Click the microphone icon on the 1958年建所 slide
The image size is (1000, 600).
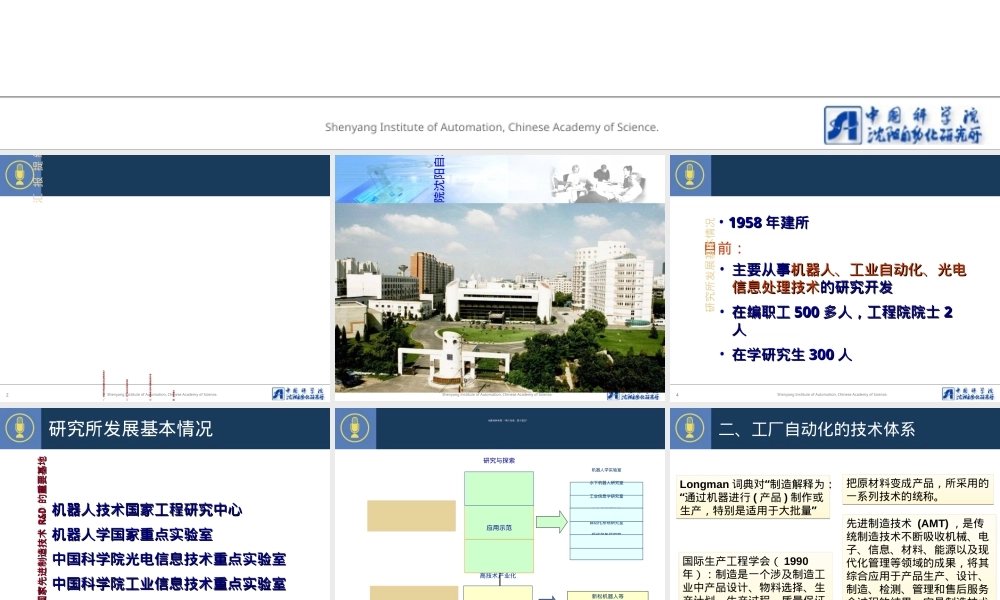(690, 175)
